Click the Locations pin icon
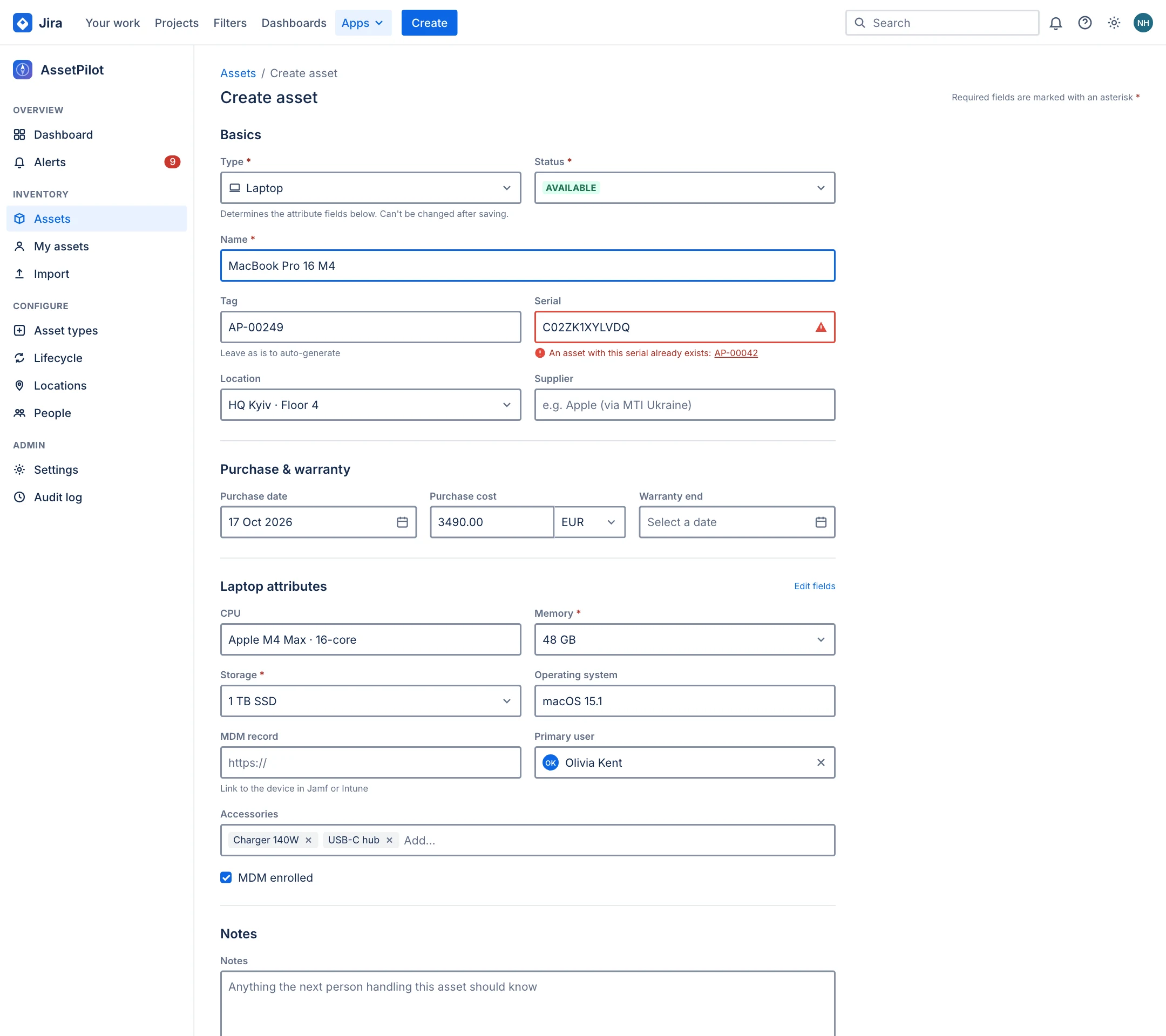Viewport: 1166px width, 1036px height. tap(19, 385)
